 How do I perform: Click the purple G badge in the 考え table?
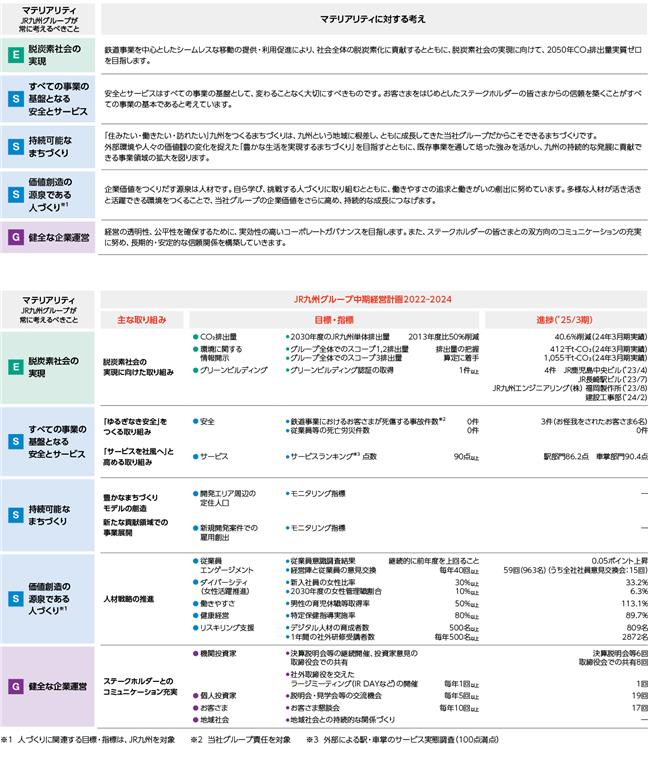coord(16,237)
